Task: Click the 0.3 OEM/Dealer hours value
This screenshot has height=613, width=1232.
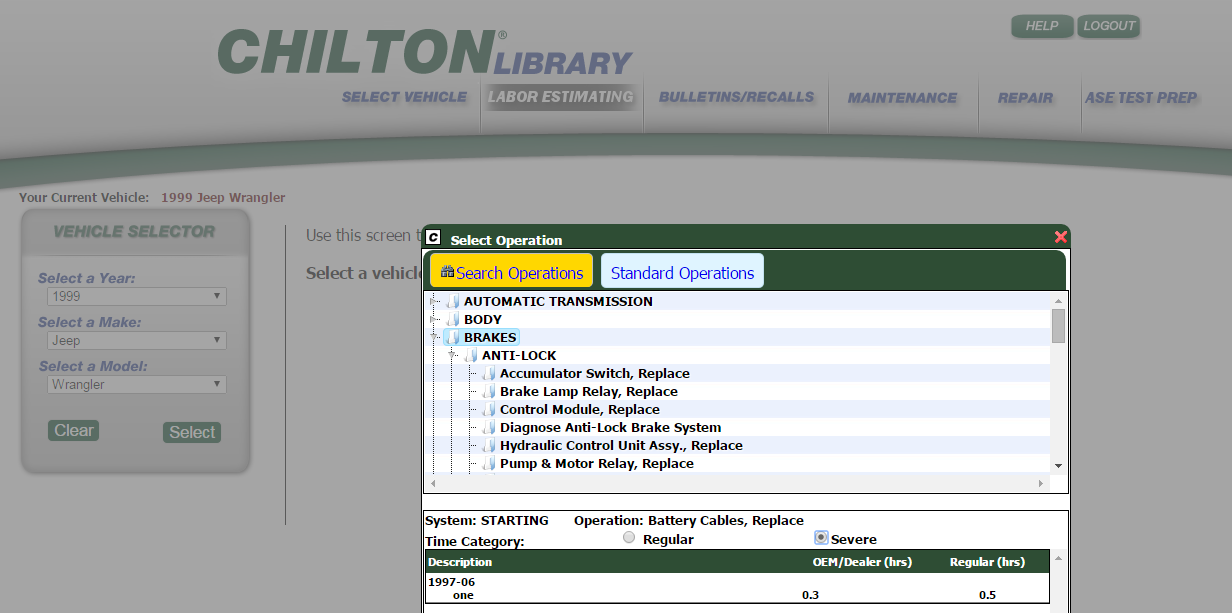Action: (x=810, y=595)
